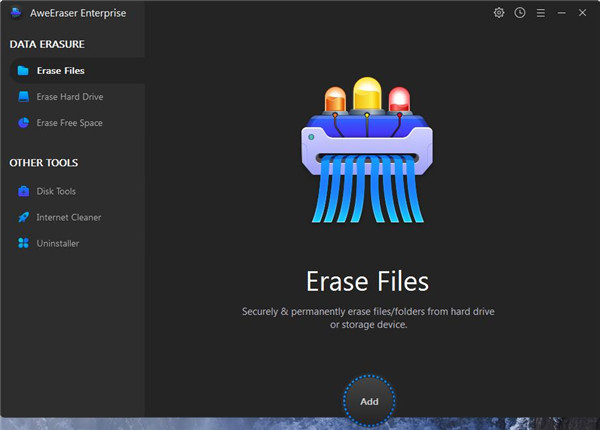The width and height of the screenshot is (600, 430).
Task: Click the Uninstaller squares icon
Action: 23,243
